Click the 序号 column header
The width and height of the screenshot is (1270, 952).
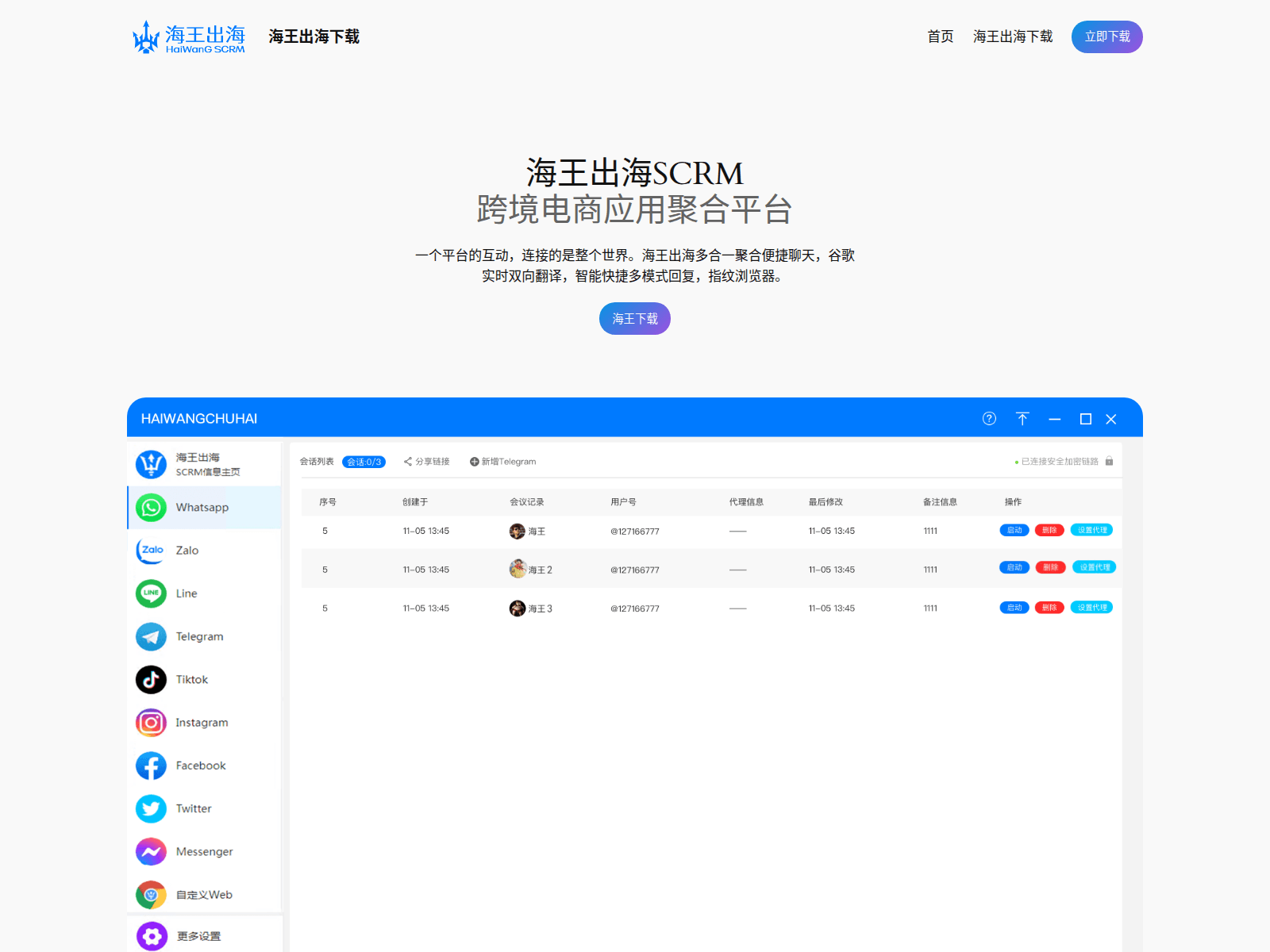coord(328,502)
